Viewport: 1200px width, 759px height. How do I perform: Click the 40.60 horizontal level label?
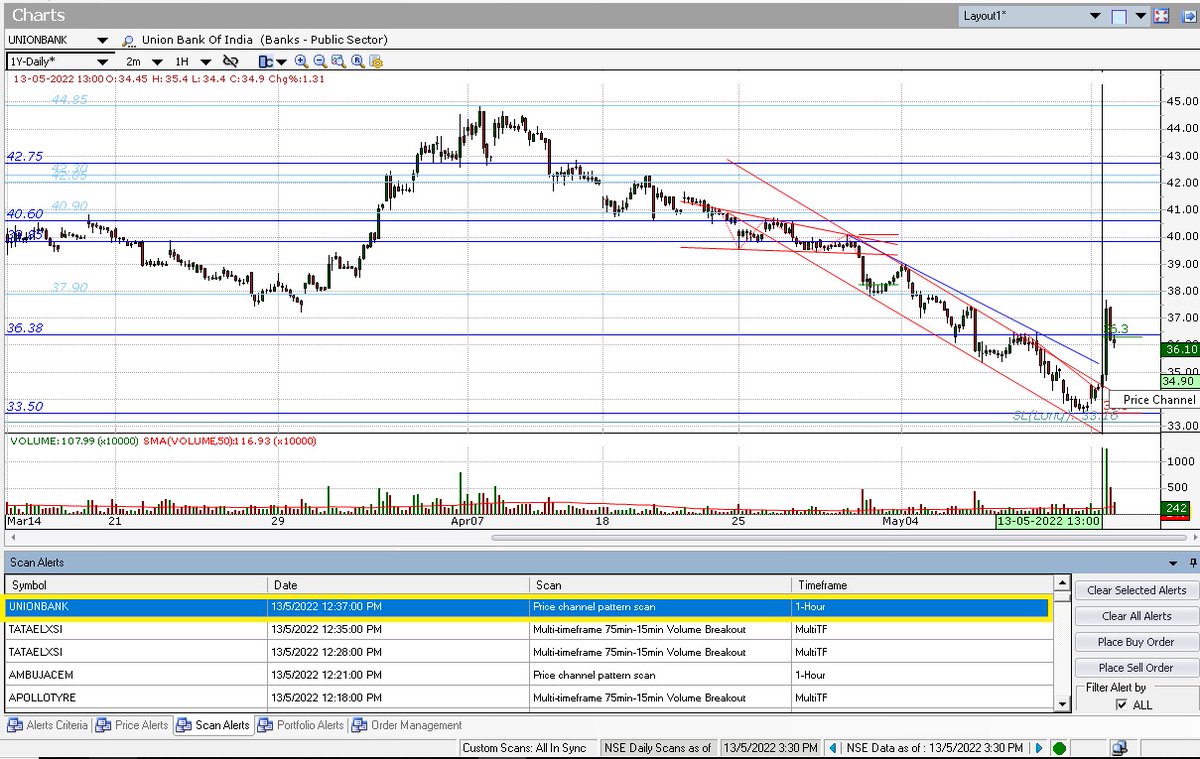point(24,213)
